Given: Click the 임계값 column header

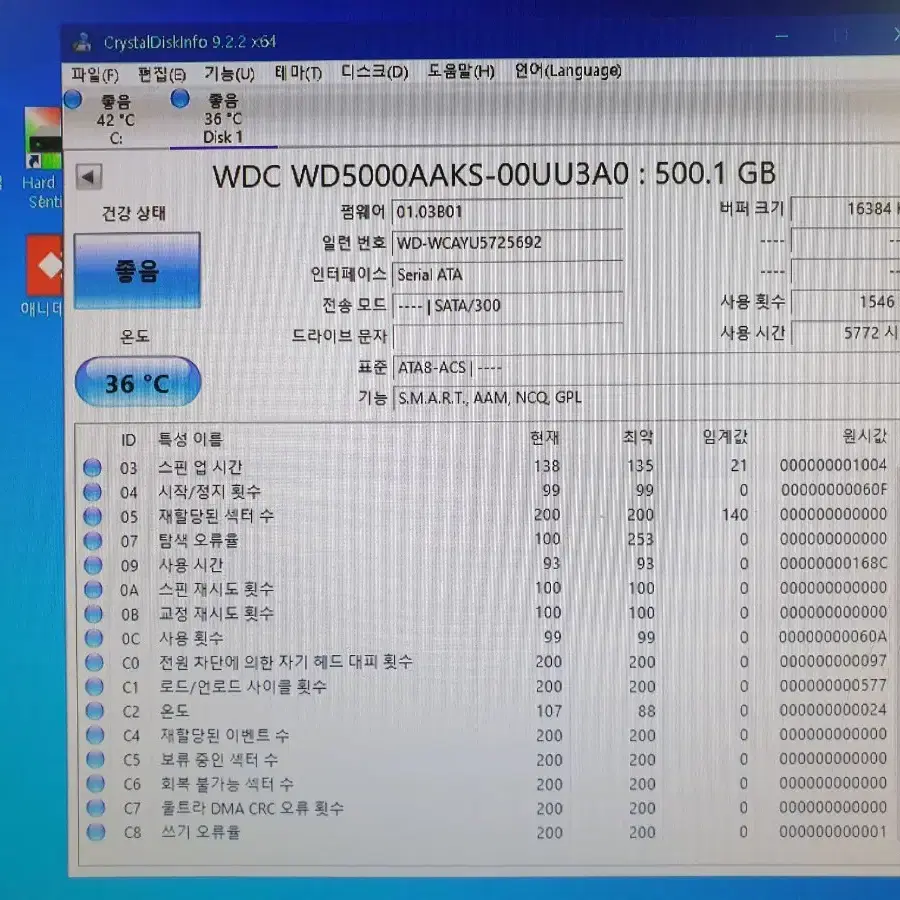Looking at the screenshot, I should (x=725, y=436).
